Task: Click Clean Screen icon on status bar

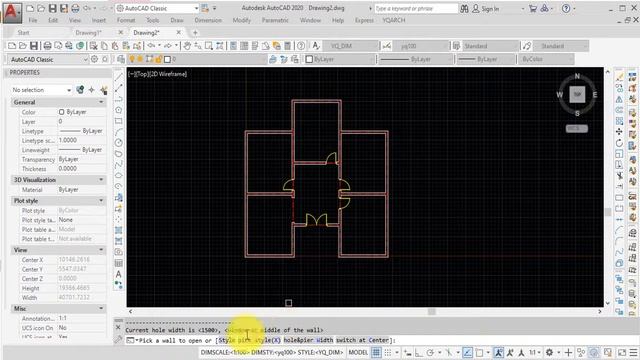Action: pyautogui.click(x=622, y=352)
